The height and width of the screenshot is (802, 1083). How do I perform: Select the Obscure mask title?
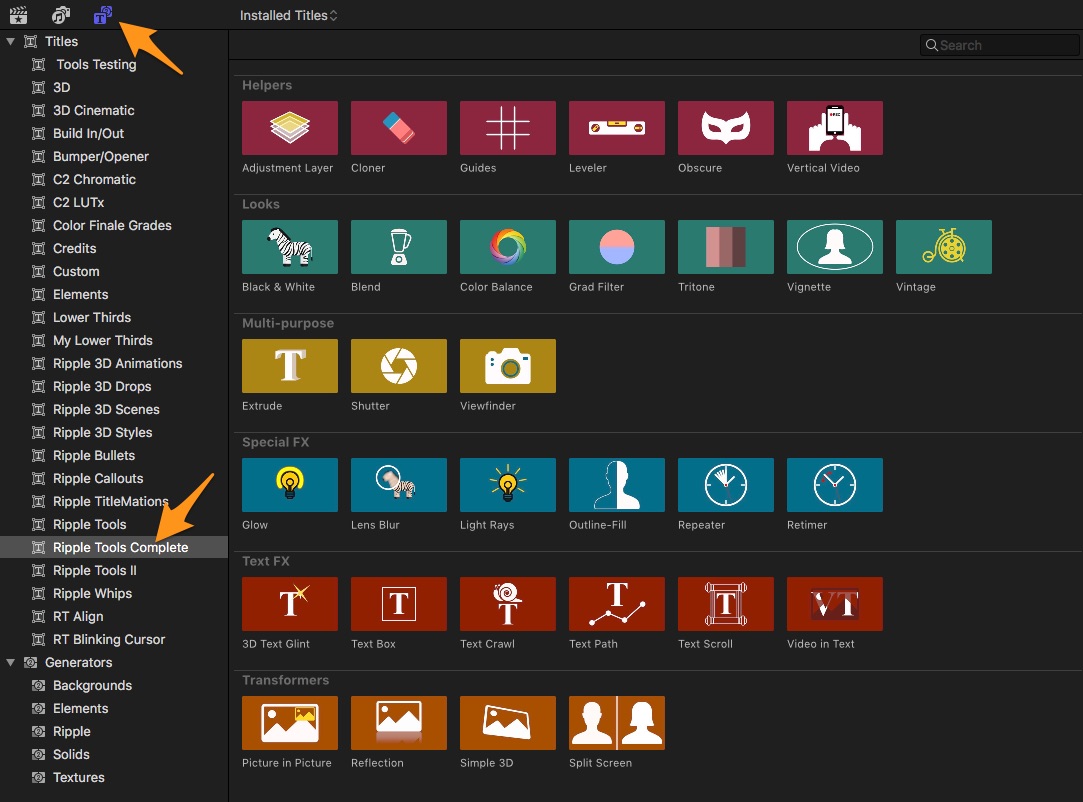[726, 128]
